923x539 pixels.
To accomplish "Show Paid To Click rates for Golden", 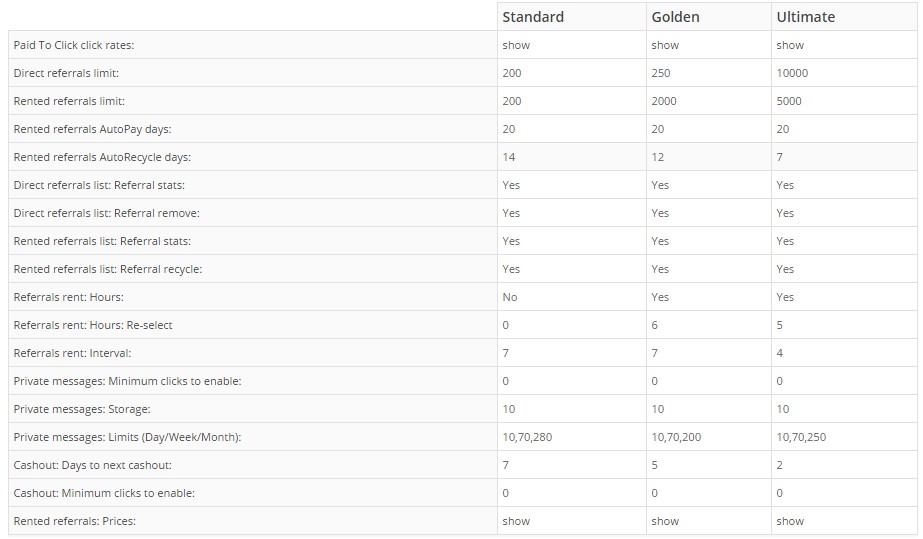I will (665, 45).
